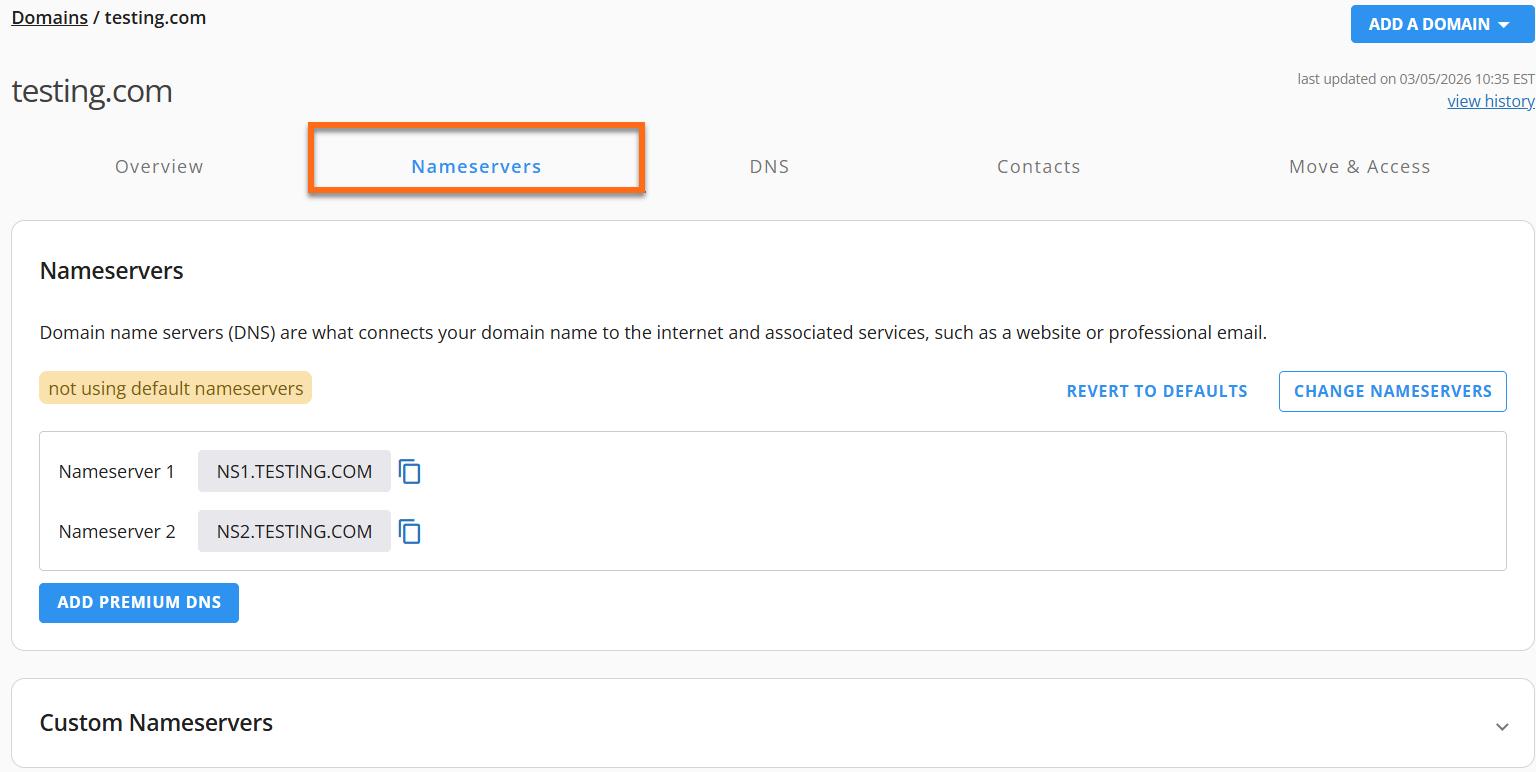Click the 'Nameserver 1' label
The image size is (1536, 772).
[117, 471]
